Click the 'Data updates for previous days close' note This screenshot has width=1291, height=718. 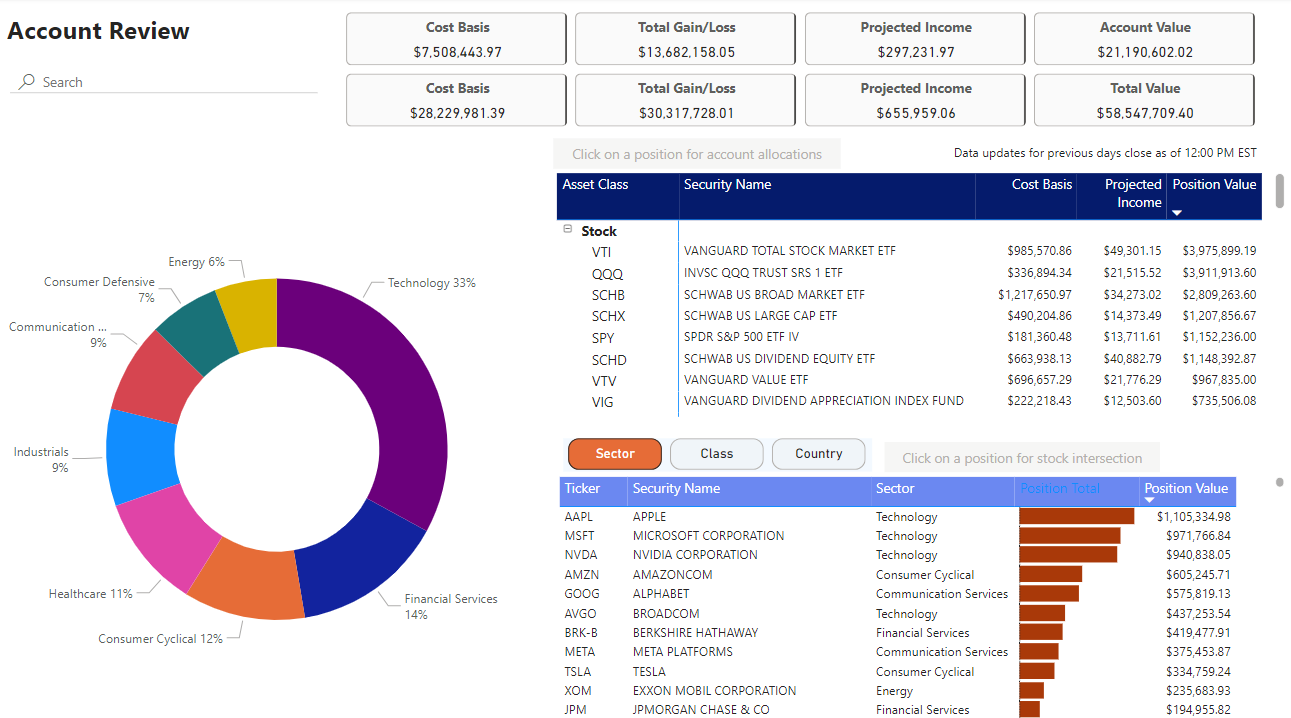[1105, 153]
